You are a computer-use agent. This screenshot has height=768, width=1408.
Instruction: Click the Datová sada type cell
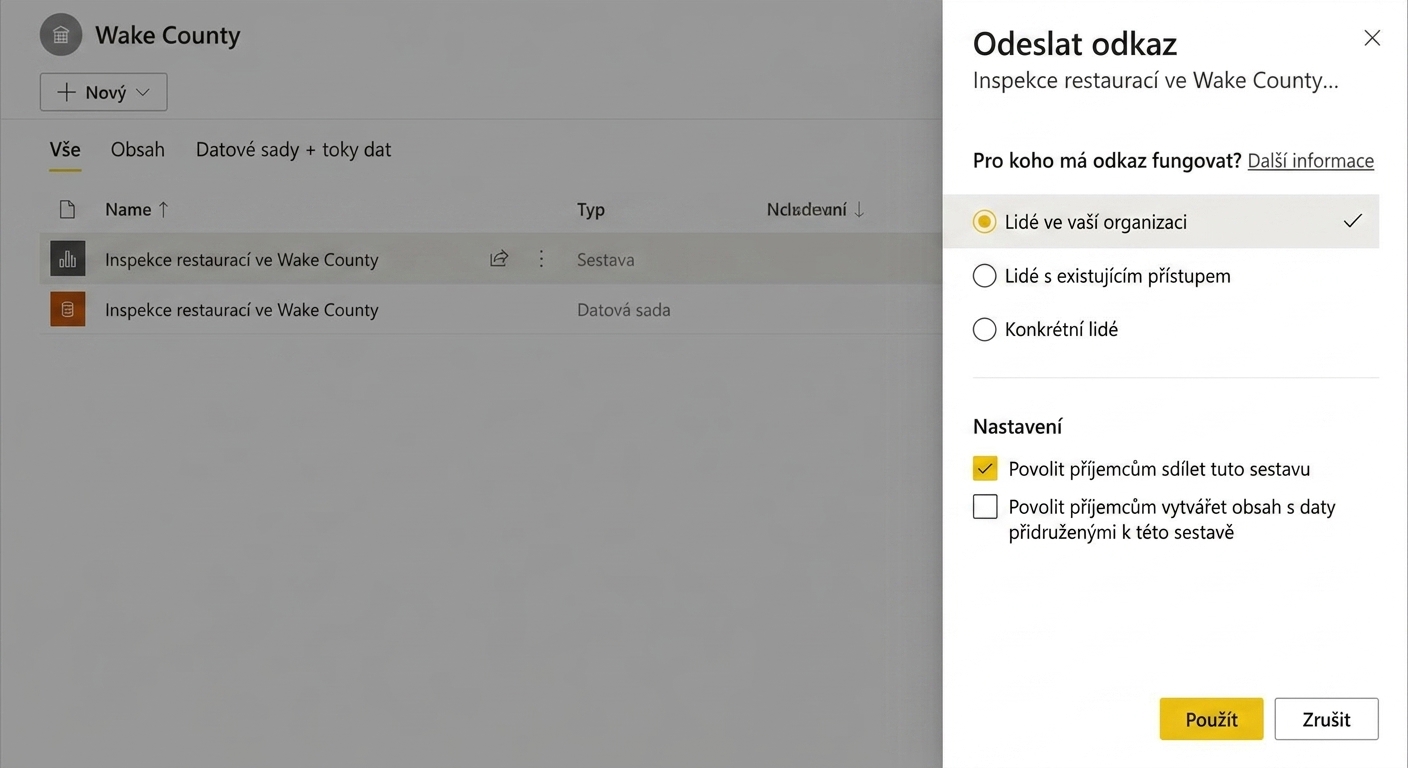point(624,310)
